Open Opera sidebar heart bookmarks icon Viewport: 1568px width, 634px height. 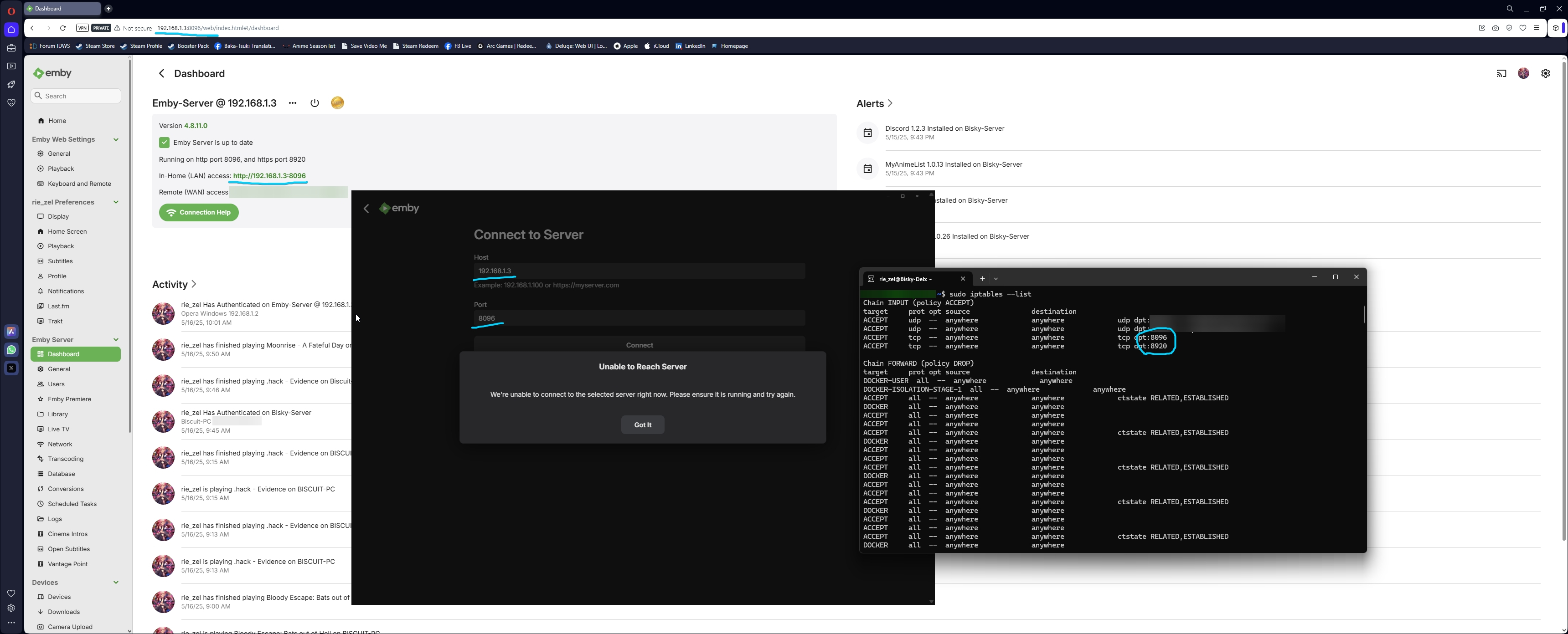pos(11,593)
